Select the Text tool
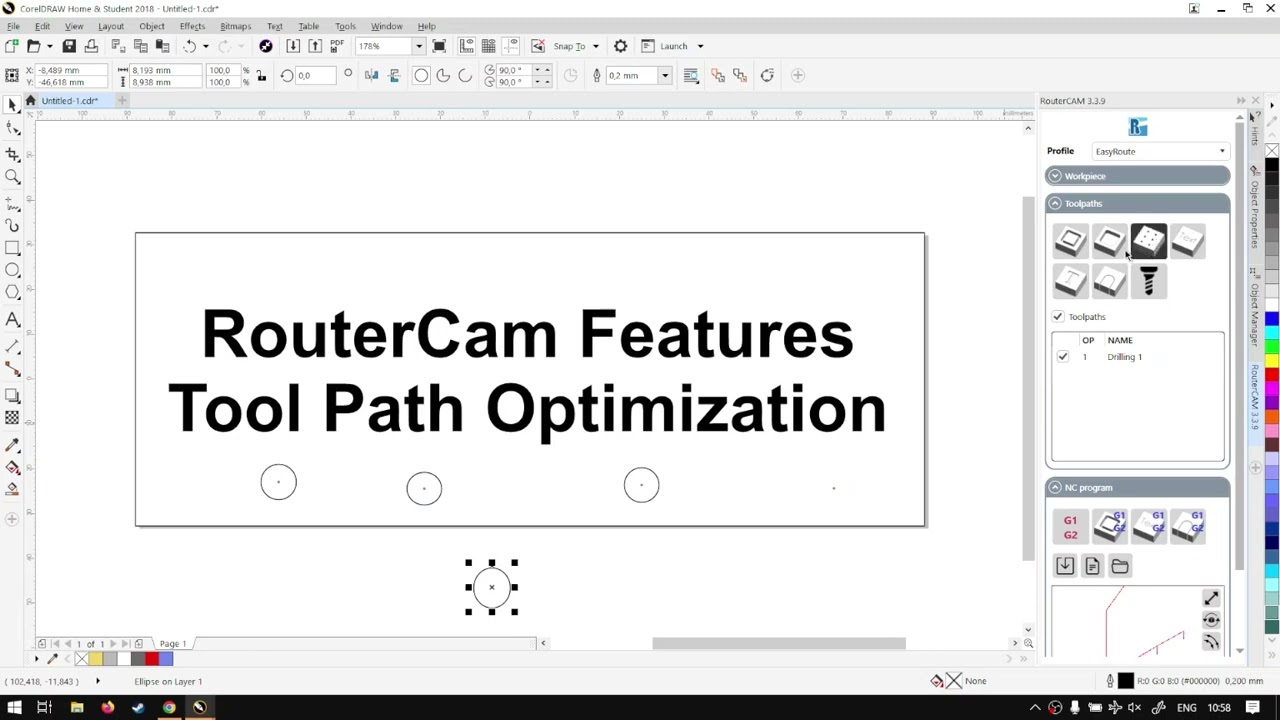This screenshot has height=720, width=1280. click(12, 320)
